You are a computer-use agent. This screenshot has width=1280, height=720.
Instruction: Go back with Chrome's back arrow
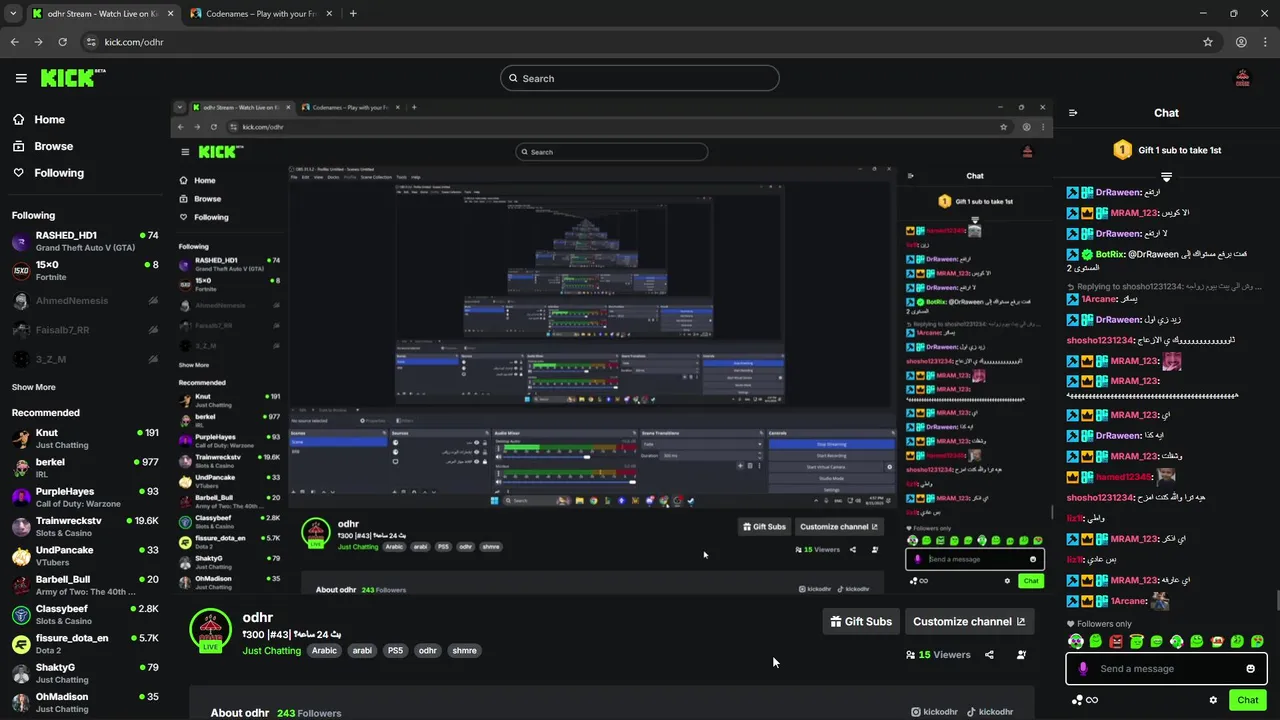click(14, 42)
